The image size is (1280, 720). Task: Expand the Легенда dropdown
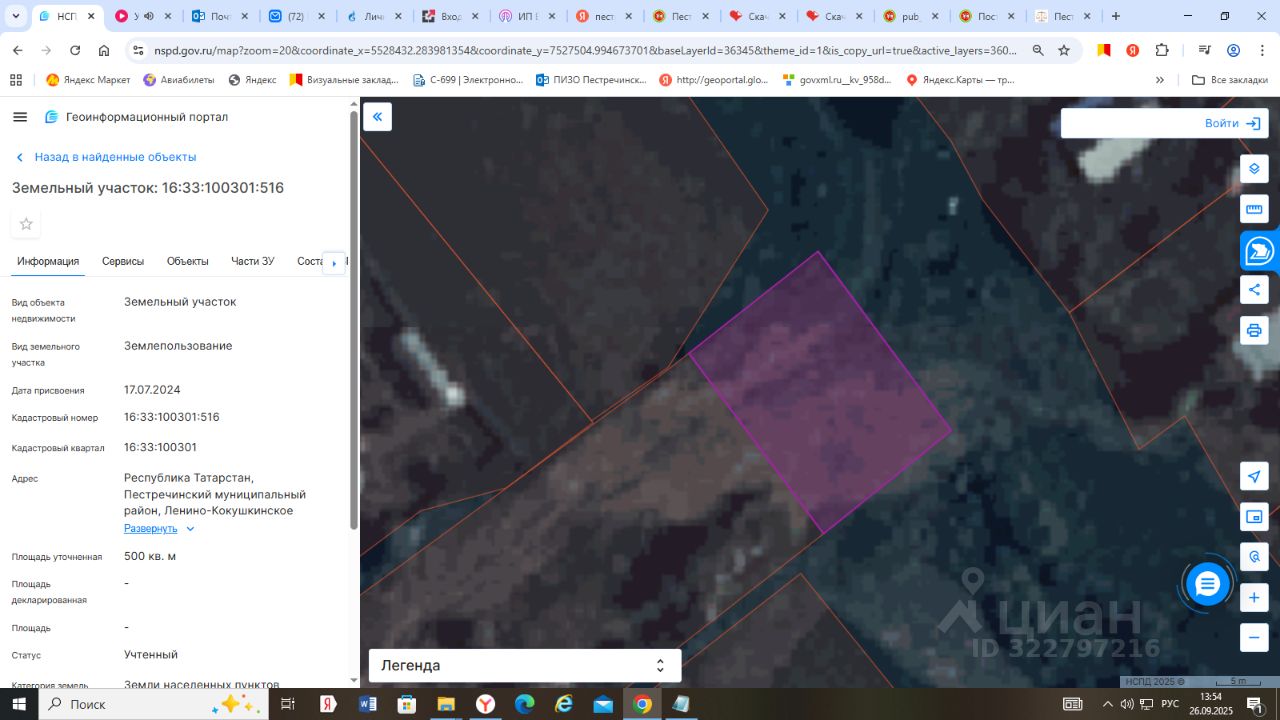point(525,665)
